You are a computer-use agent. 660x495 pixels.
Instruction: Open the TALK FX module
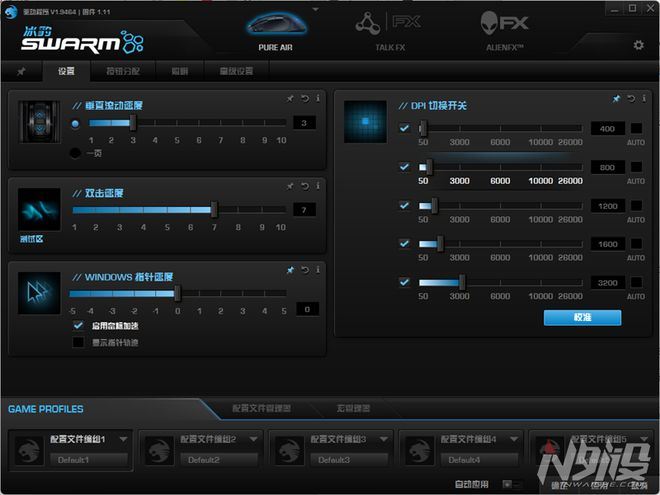click(x=389, y=32)
